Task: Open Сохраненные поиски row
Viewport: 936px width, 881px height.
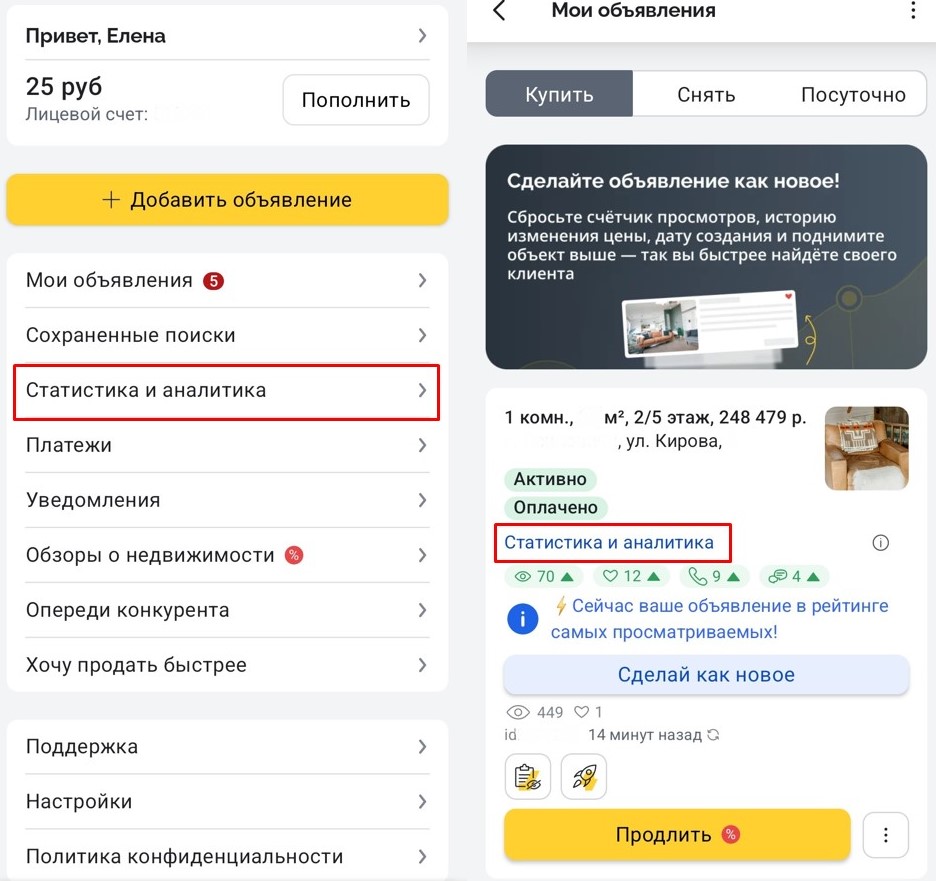Action: (227, 335)
